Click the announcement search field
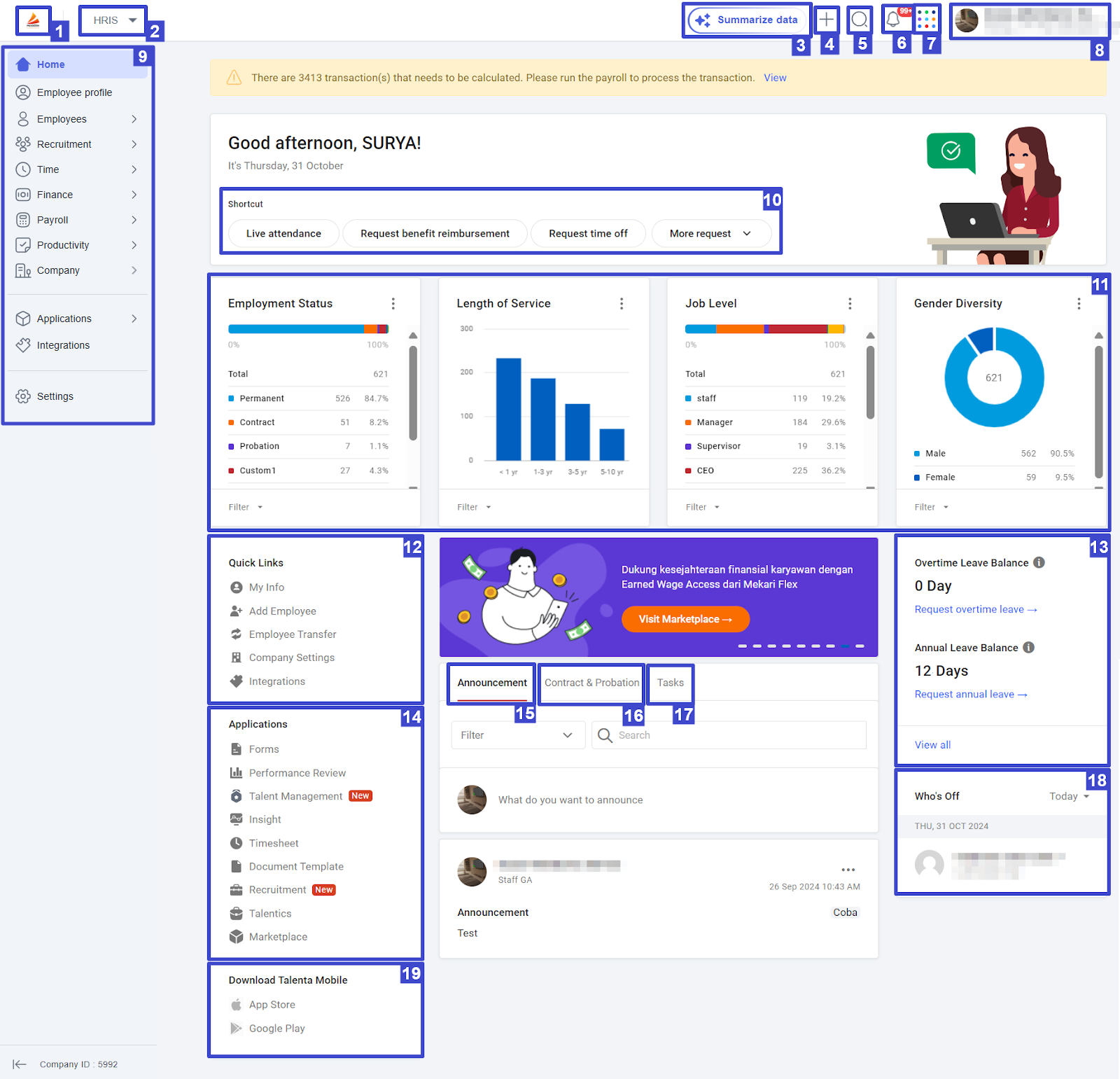 coord(729,735)
